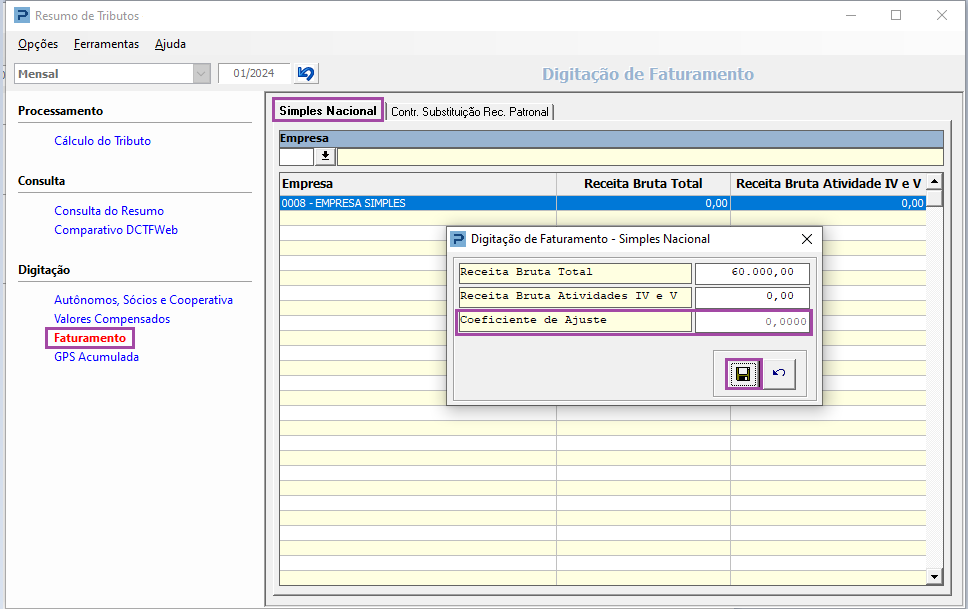Click the Resumo de Tributos app icon in the title bar
968x609 pixels.
[x=22, y=15]
